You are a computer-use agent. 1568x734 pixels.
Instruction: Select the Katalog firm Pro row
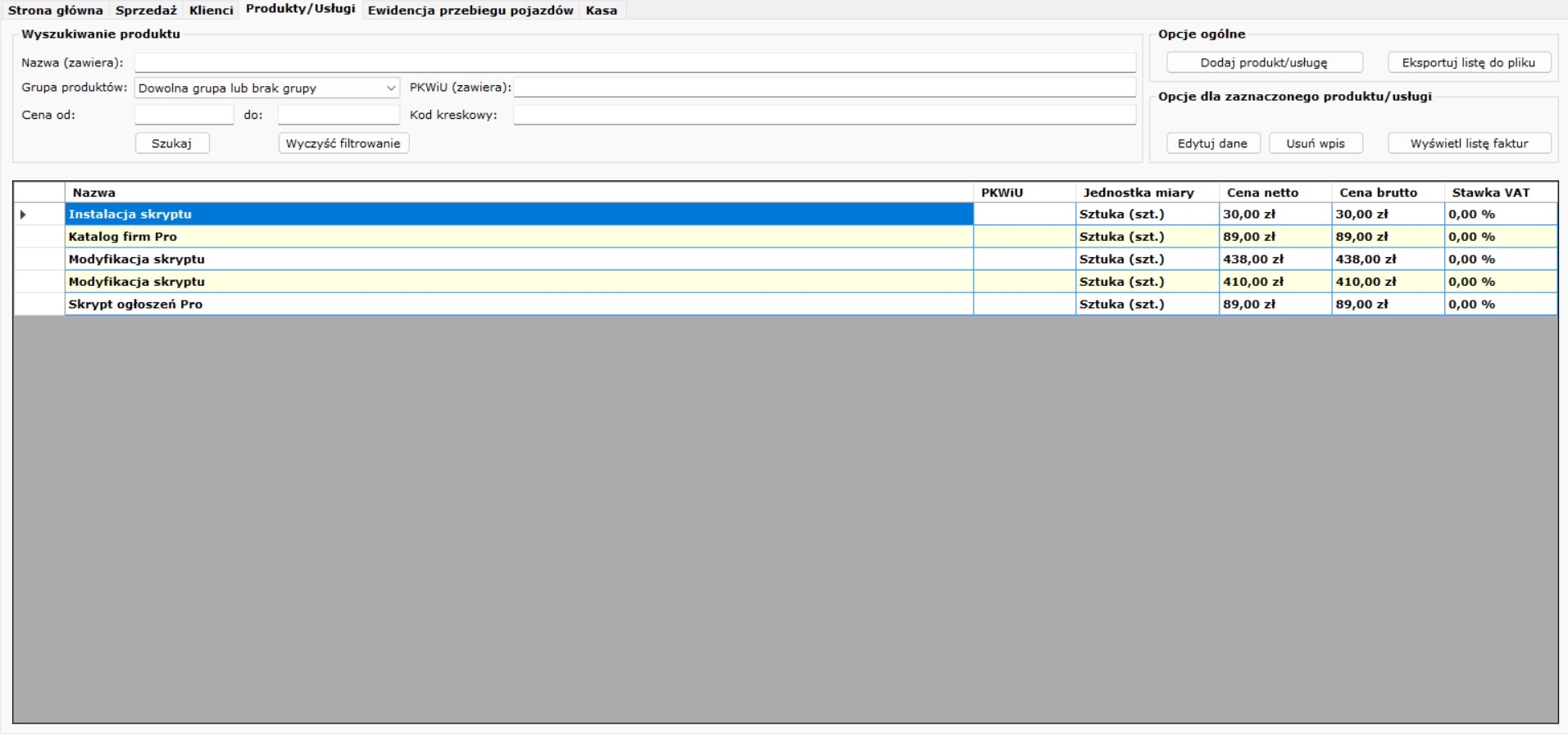tap(518, 237)
